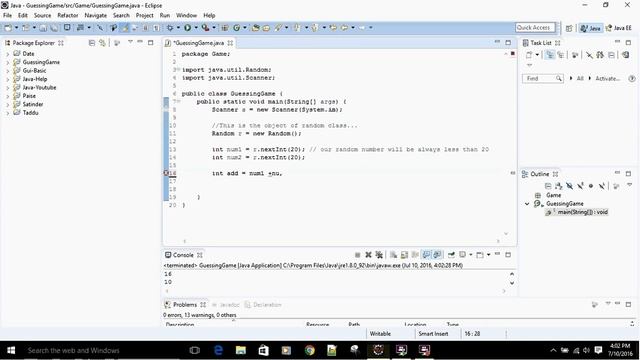
Task: Click the New file toolbar icon
Action: (x=8, y=28)
